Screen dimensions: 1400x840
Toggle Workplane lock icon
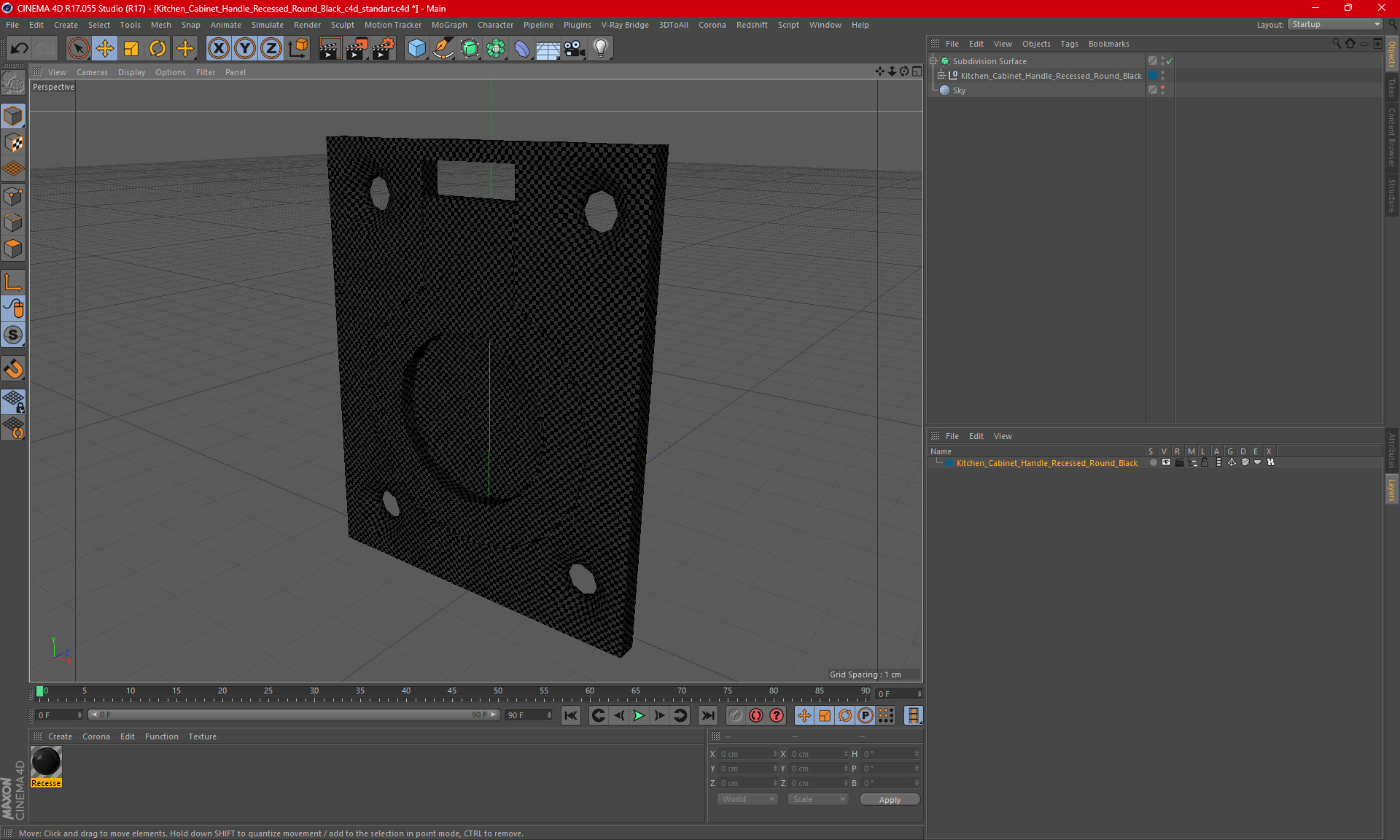[x=13, y=402]
